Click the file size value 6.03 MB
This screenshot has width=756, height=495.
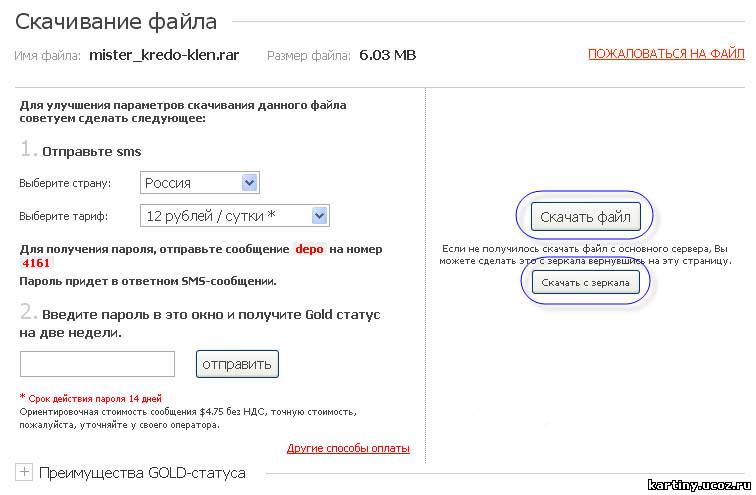[x=388, y=55]
